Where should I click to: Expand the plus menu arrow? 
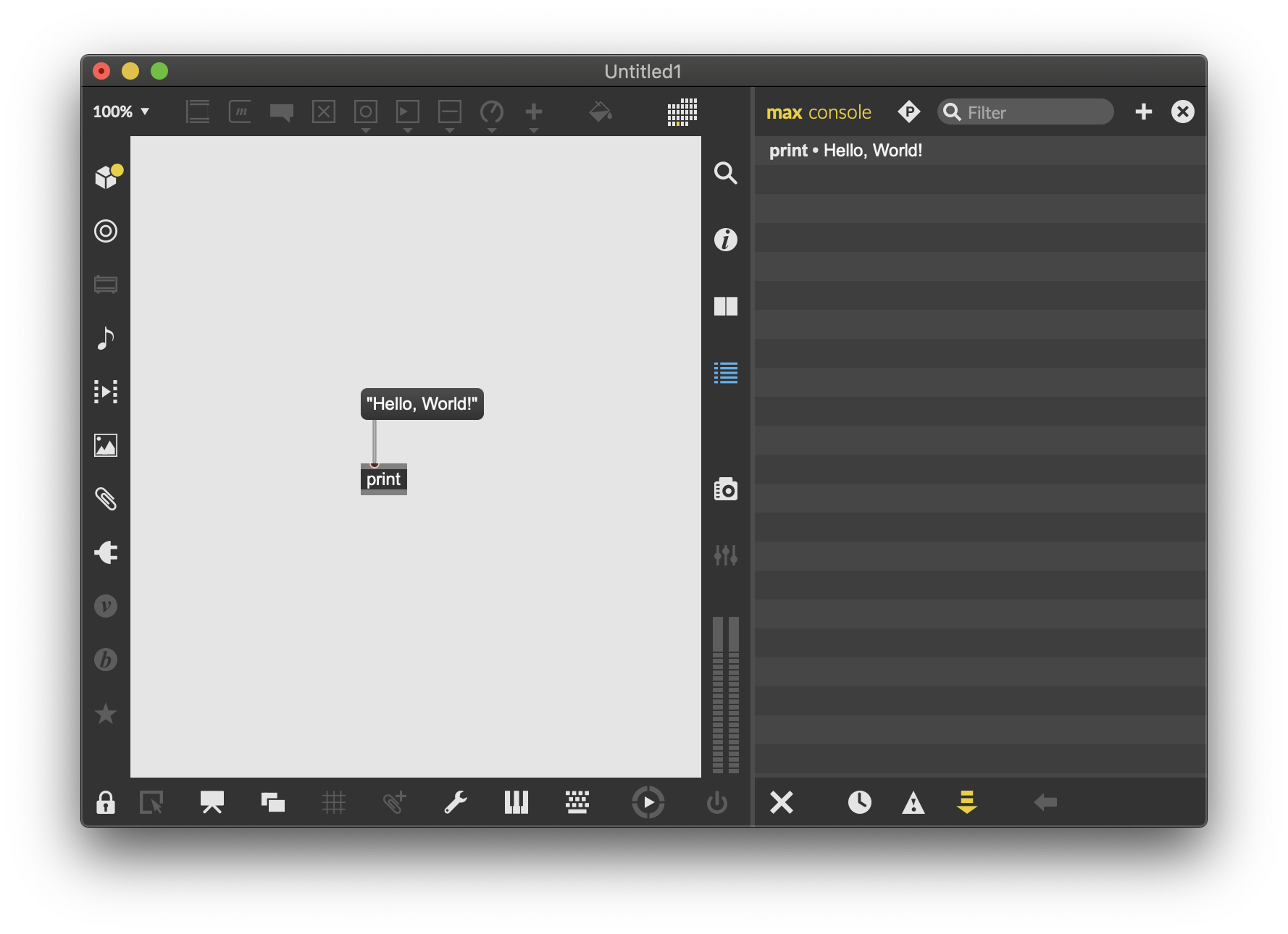[x=534, y=130]
